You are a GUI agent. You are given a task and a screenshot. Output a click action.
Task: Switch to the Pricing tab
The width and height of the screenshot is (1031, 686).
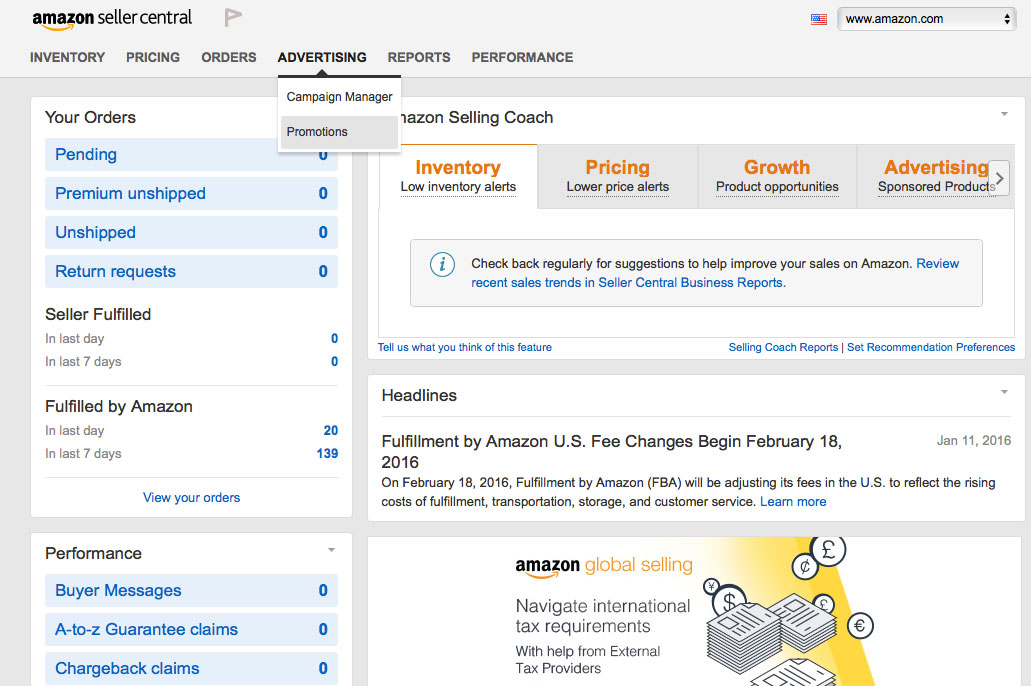617,175
